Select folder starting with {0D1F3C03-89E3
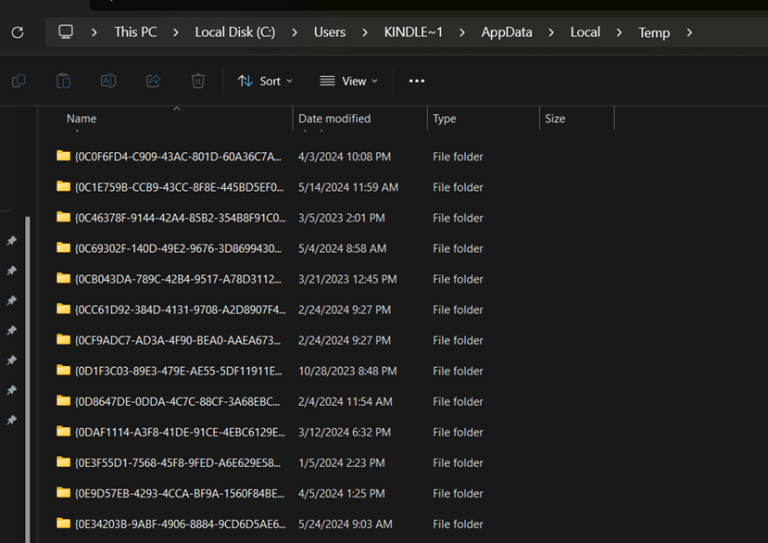This screenshot has width=768, height=543. coord(177,371)
